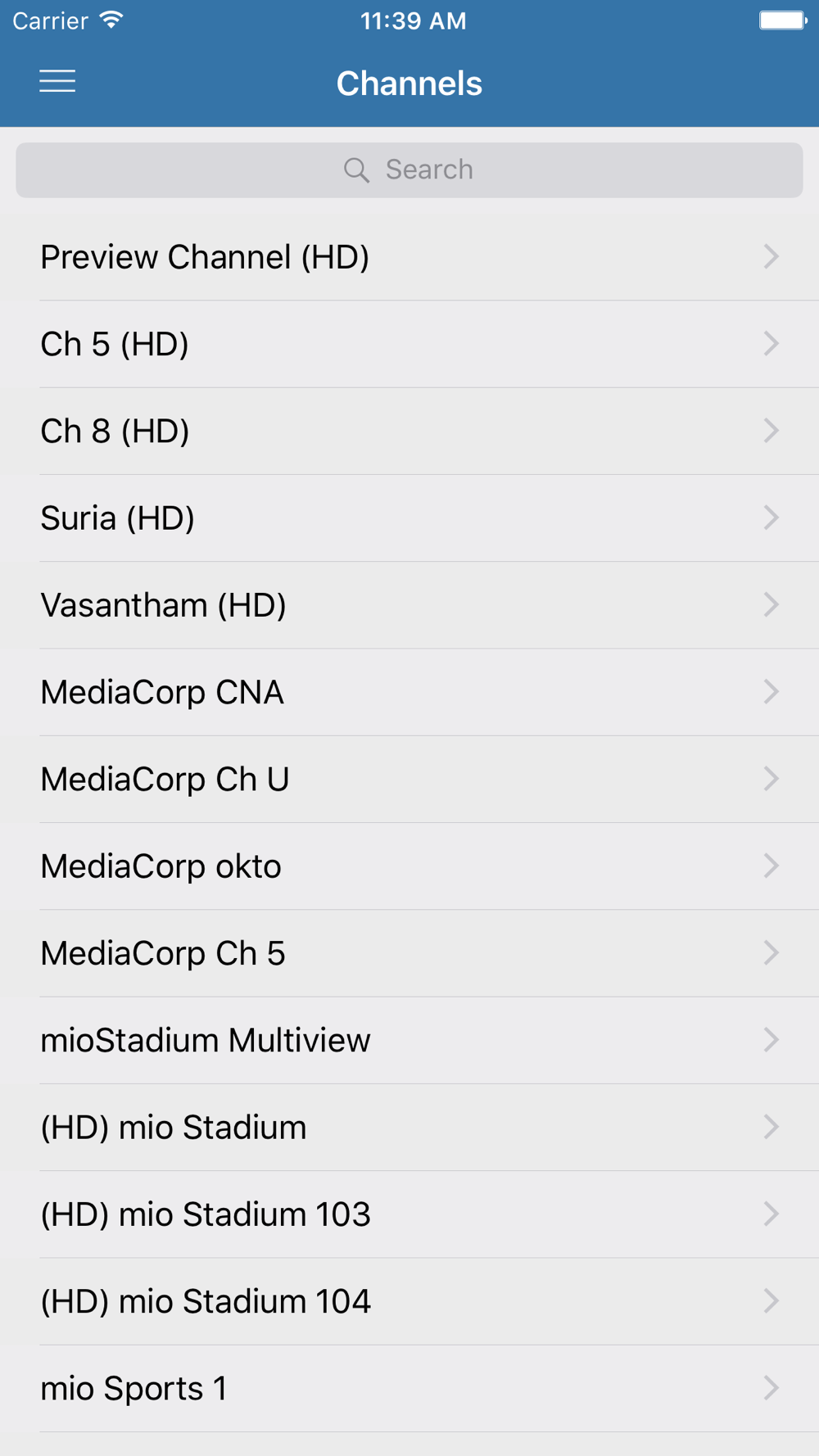
Task: Click the (HD) mio Stadium 104 chevron icon
Action: [771, 1300]
